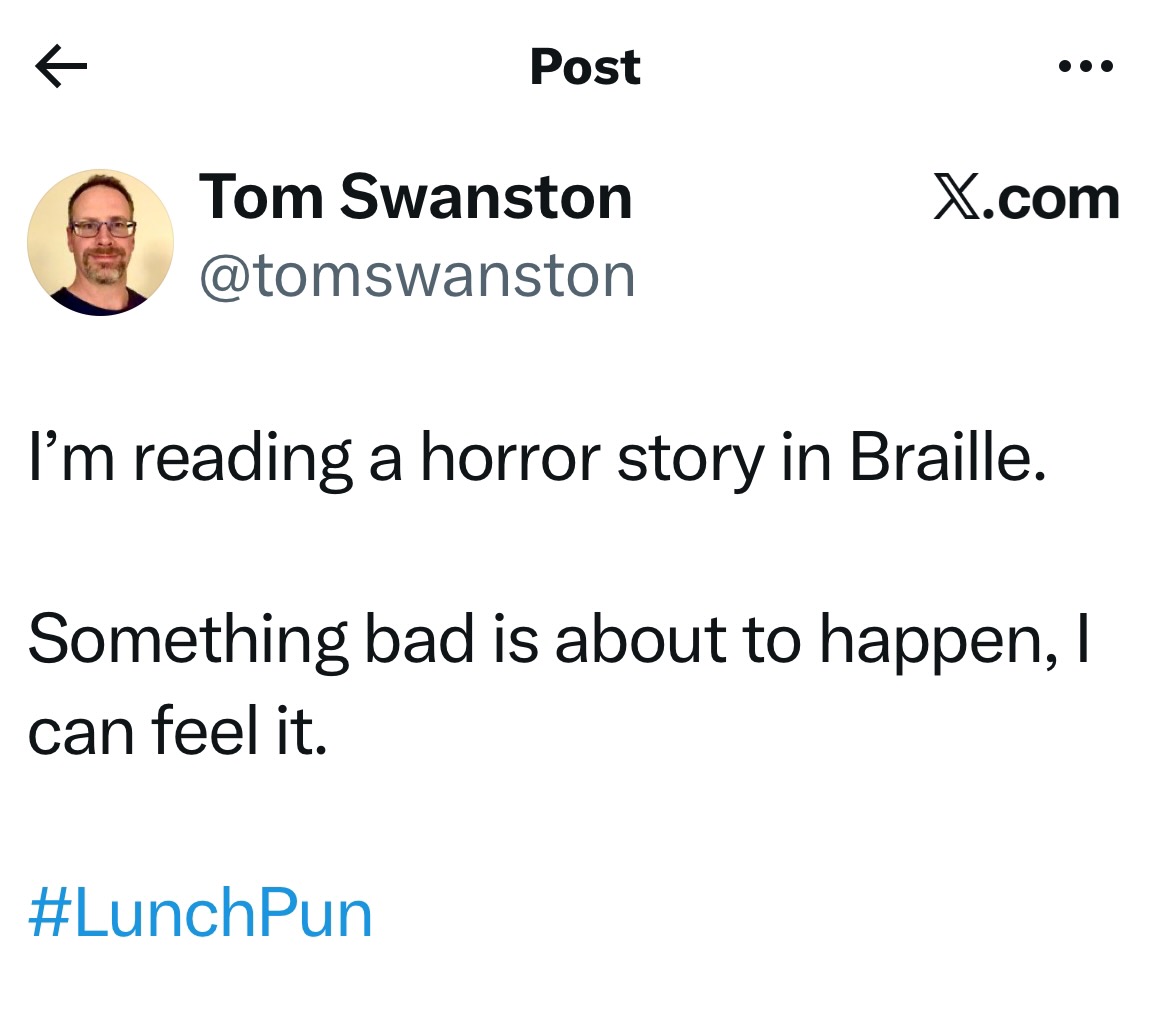The height and width of the screenshot is (1027, 1170).
Task: Go back using the left arrow
Action: pyautogui.click(x=60, y=68)
